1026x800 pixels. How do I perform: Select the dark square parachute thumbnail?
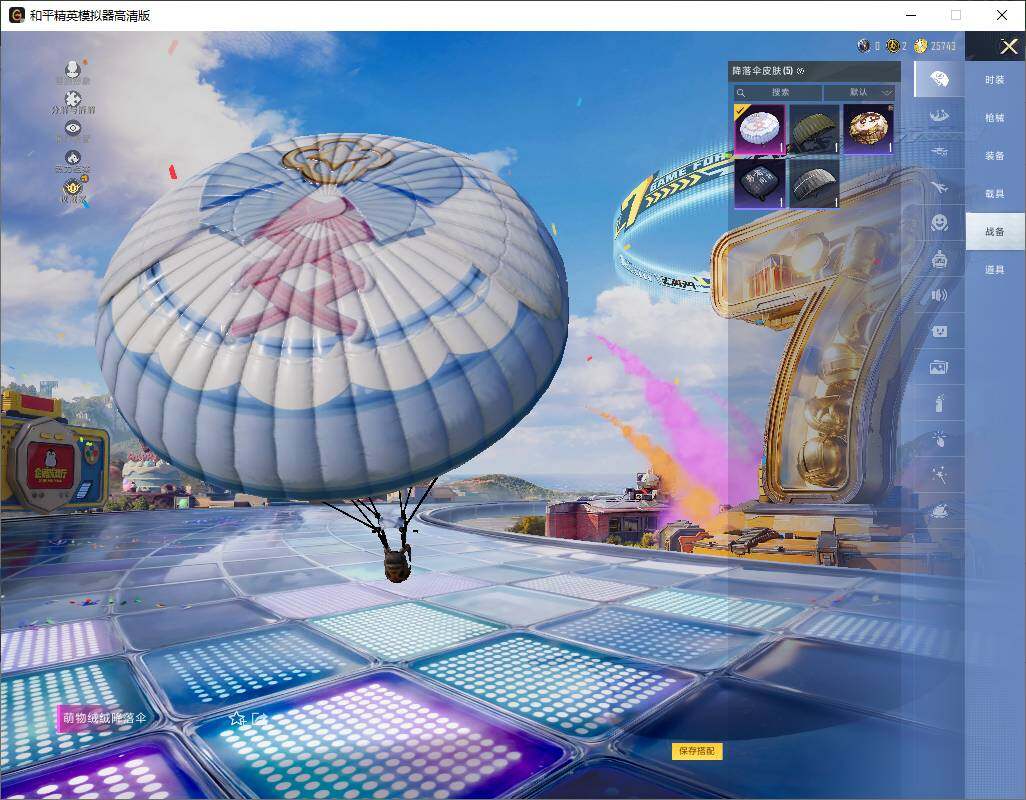[760, 183]
